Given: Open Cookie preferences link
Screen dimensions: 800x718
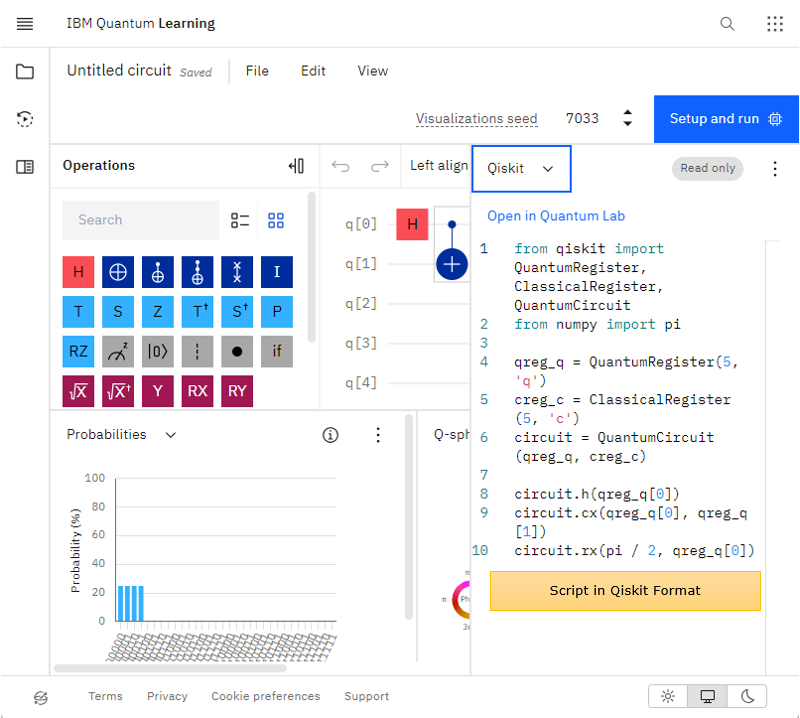Looking at the screenshot, I should pos(265,696).
